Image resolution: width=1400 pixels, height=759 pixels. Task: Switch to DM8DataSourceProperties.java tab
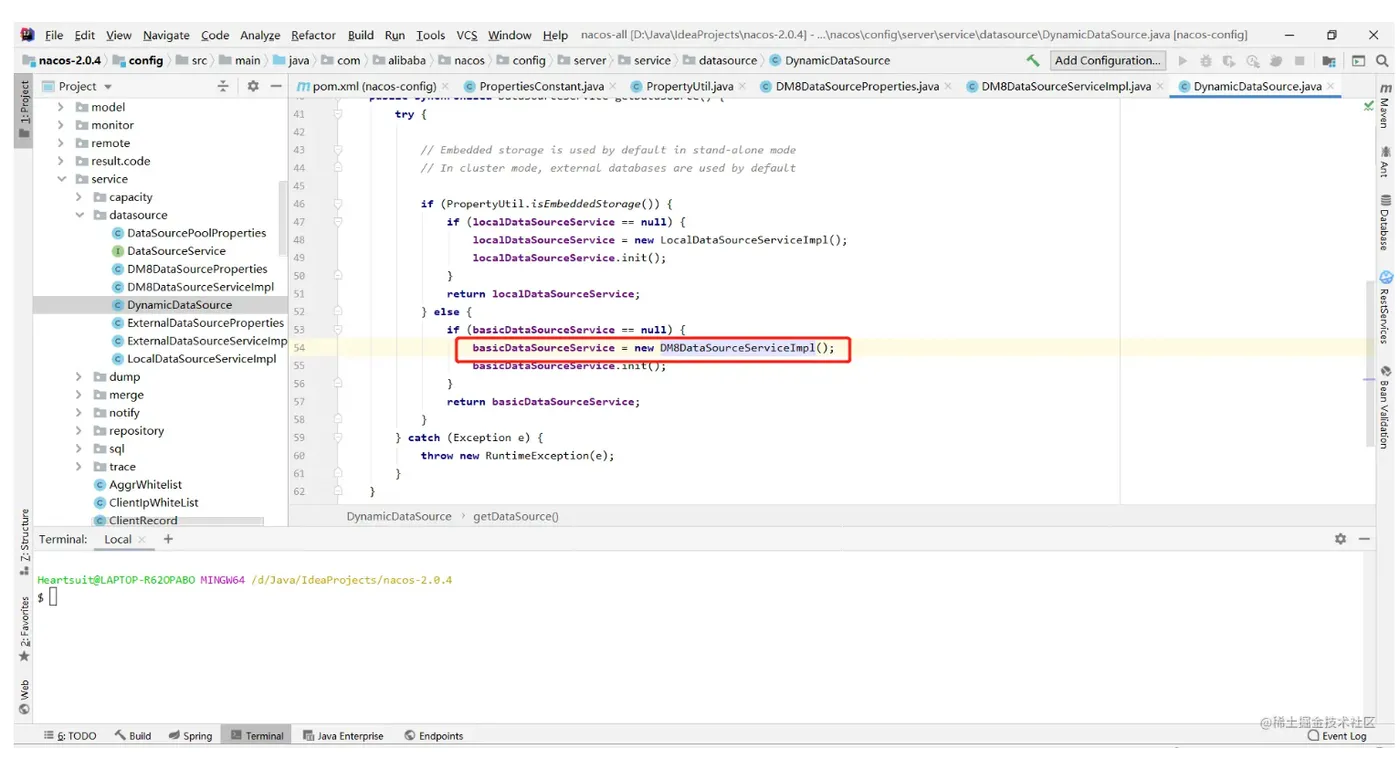click(x=857, y=87)
